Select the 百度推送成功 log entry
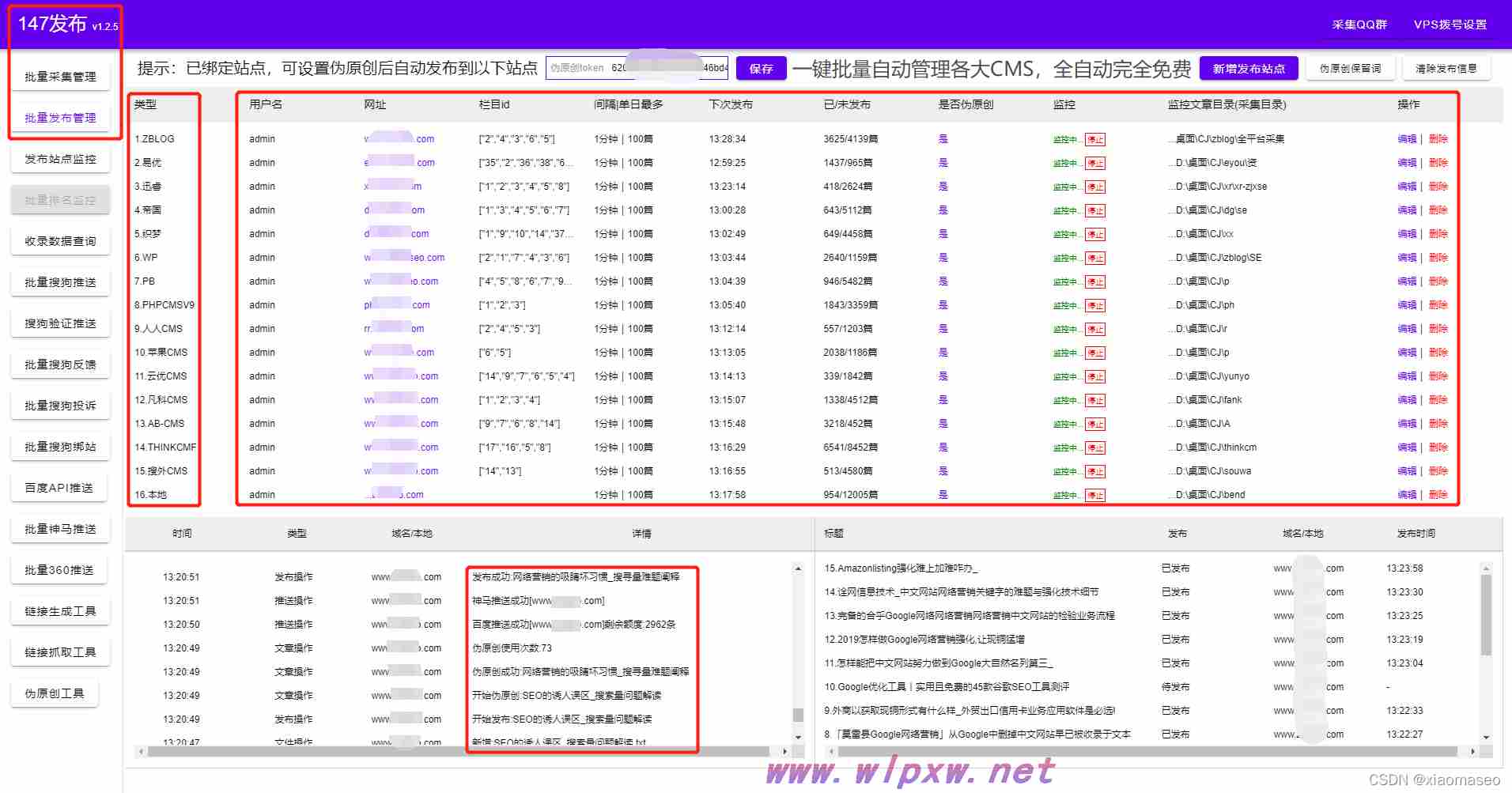Screen dimensions: 1512x793 coord(574,625)
